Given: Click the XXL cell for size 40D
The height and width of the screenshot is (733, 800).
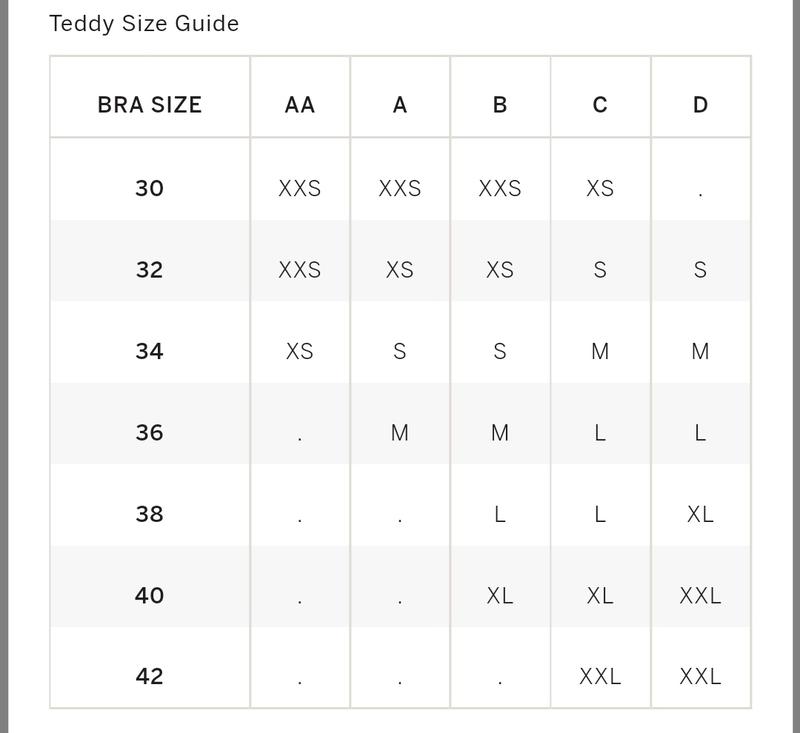Looking at the screenshot, I should [x=700, y=595].
